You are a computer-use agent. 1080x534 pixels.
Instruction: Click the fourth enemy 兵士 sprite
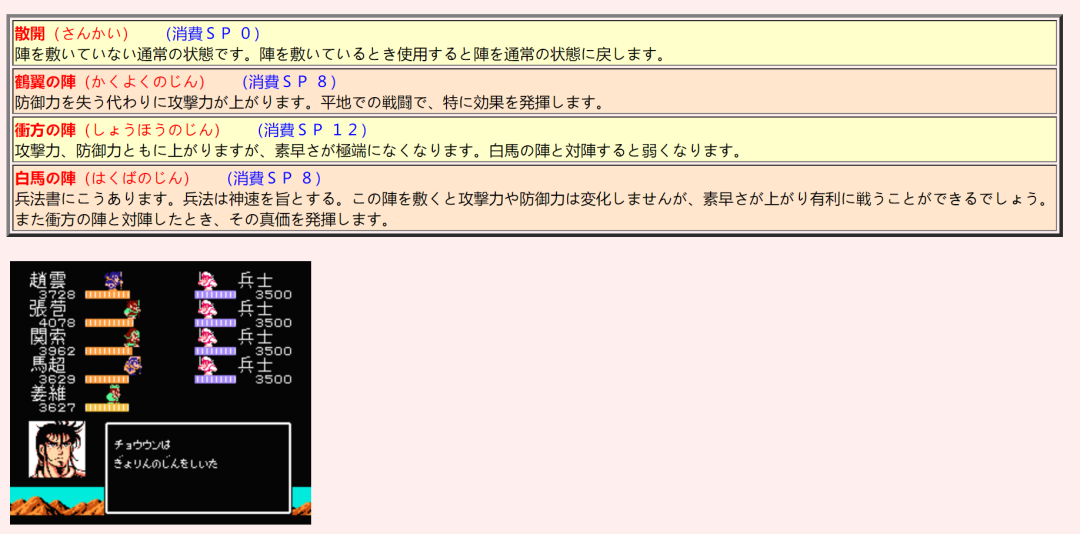[207, 364]
